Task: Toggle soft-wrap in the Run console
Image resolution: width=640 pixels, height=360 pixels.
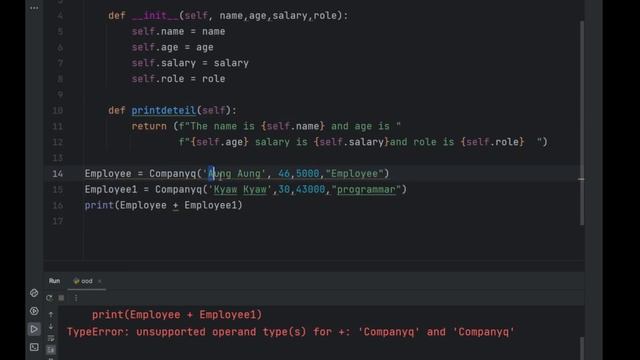Action: coord(51,338)
